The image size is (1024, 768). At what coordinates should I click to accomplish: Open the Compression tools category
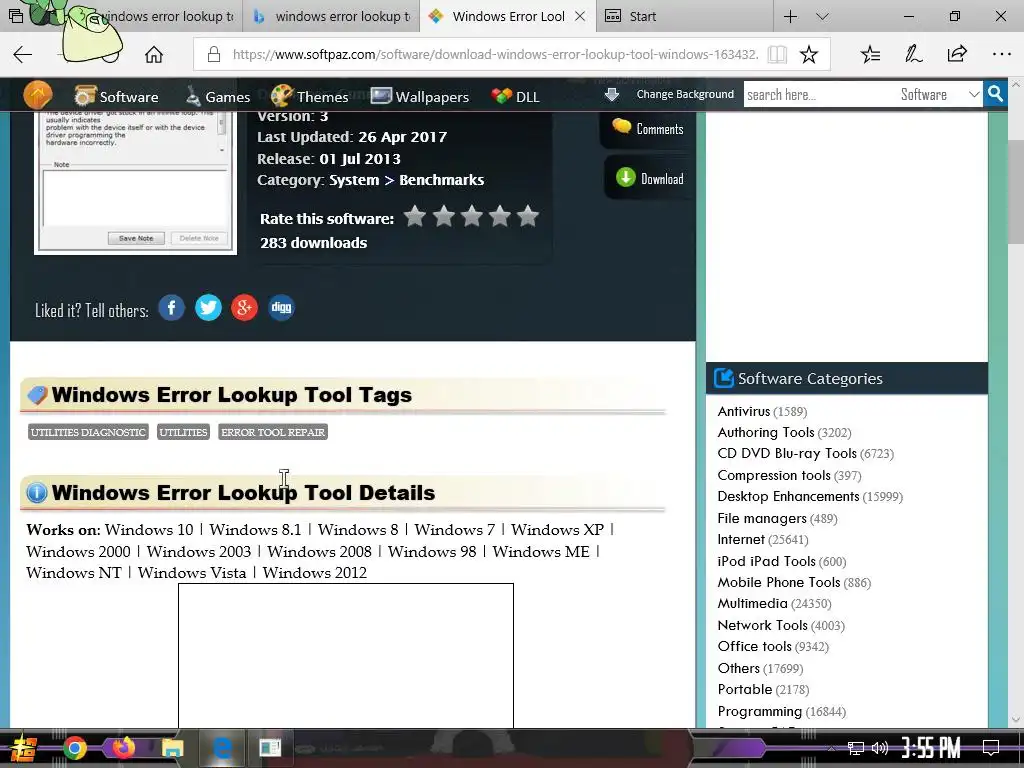[774, 475]
